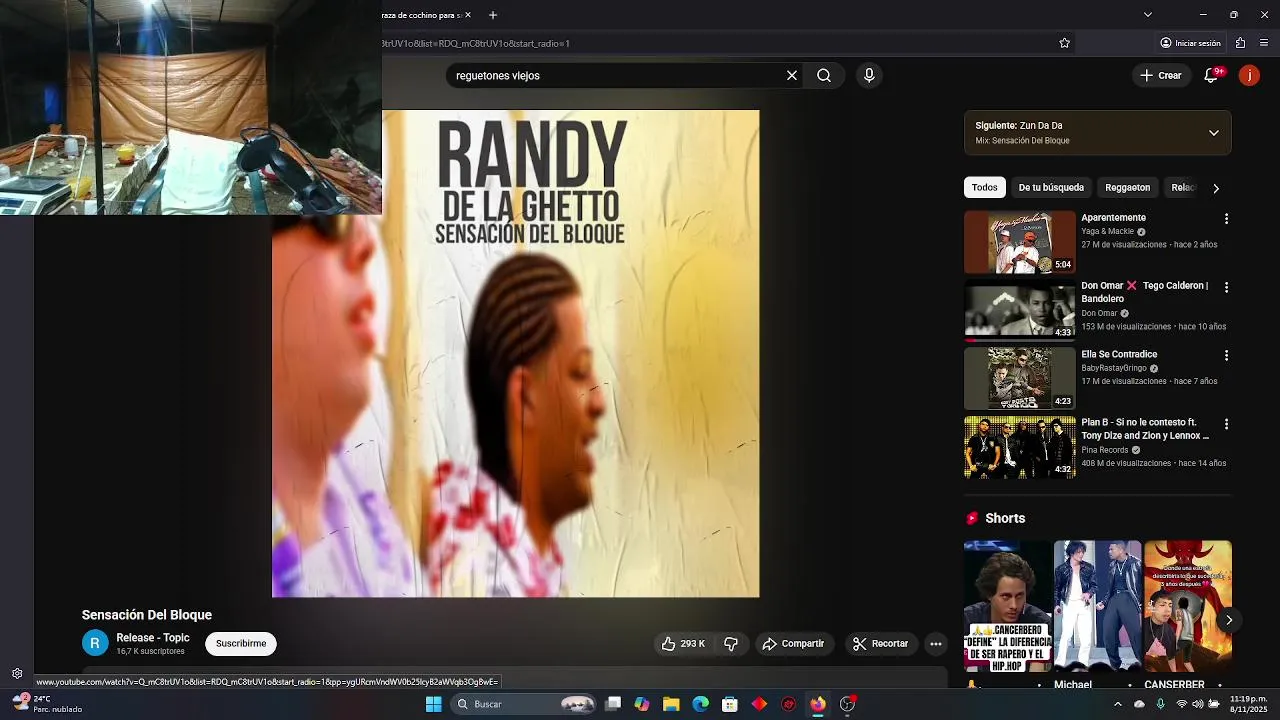
Task: Open options menu for Aparentemente video
Action: [1226, 219]
